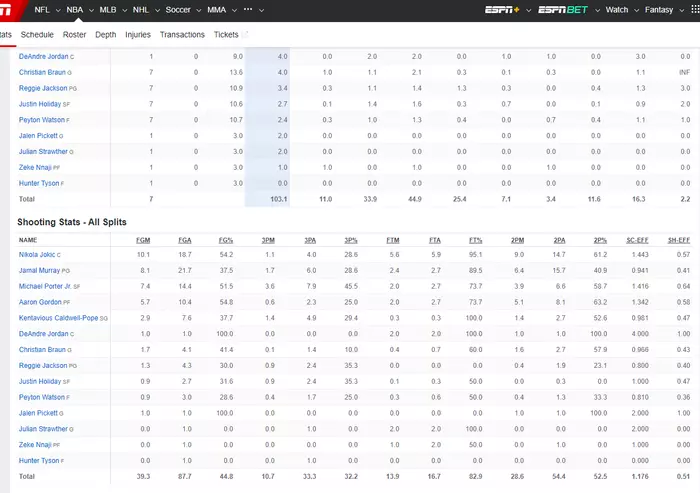Image resolution: width=700 pixels, height=493 pixels.
Task: Sort shooting stats by FG%
Action: (x=226, y=240)
